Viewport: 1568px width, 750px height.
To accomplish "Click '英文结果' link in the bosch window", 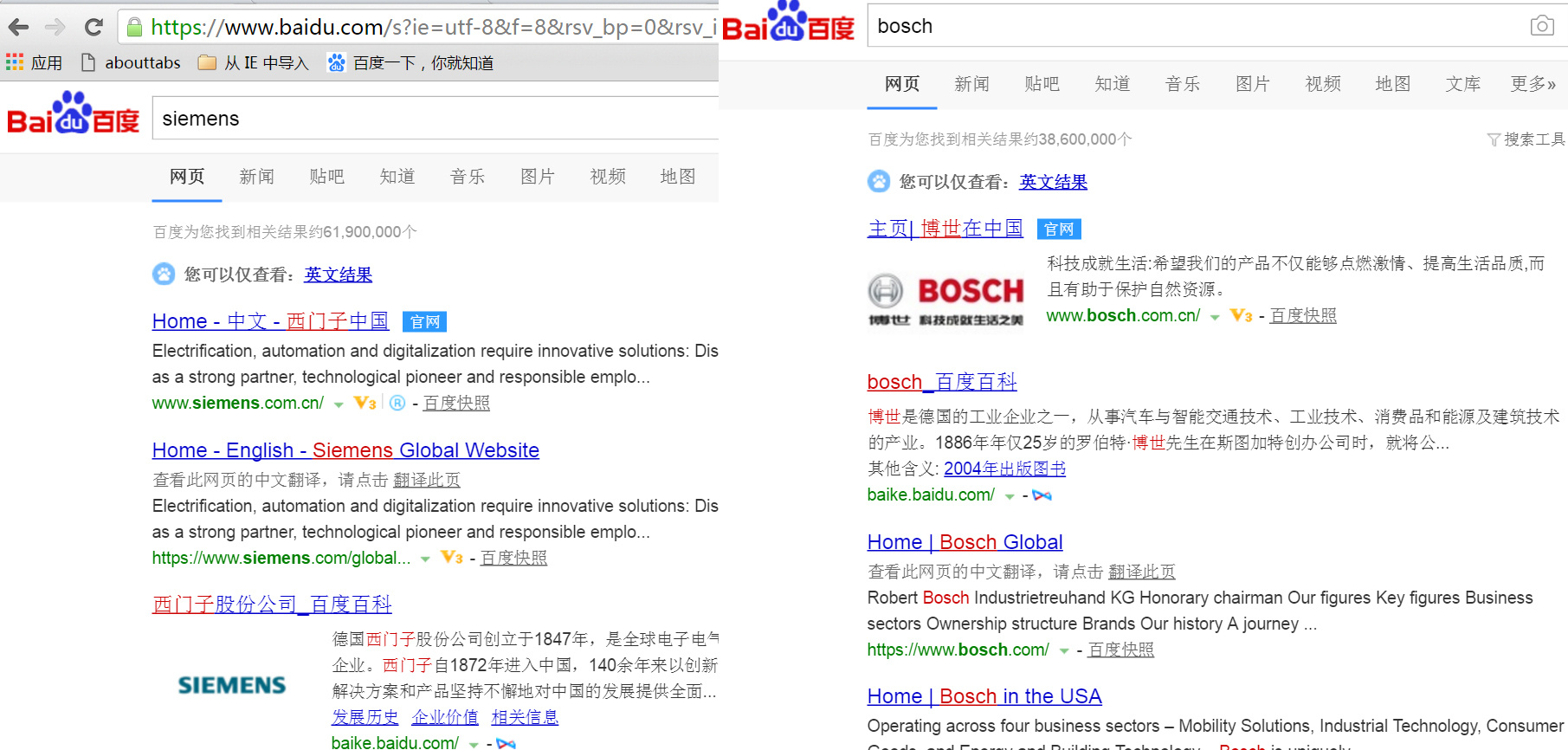I will click(x=1053, y=182).
